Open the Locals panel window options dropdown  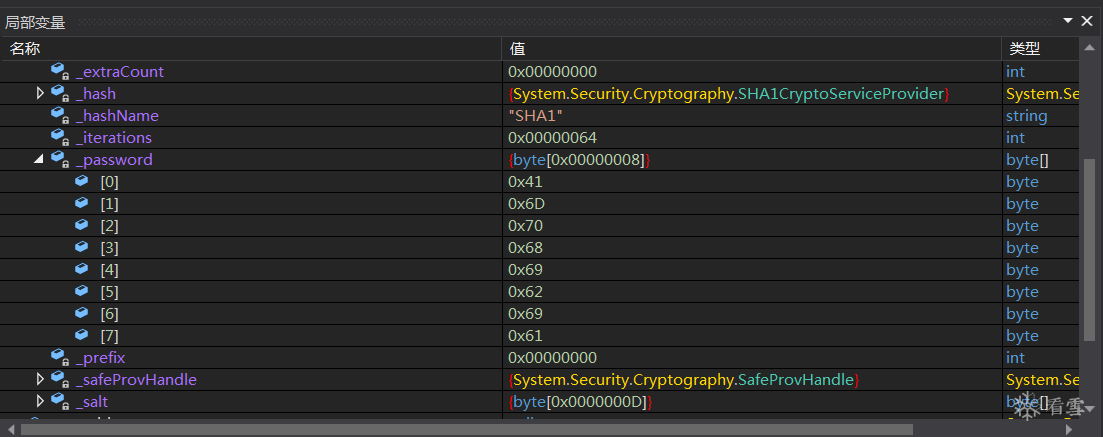tap(1068, 21)
